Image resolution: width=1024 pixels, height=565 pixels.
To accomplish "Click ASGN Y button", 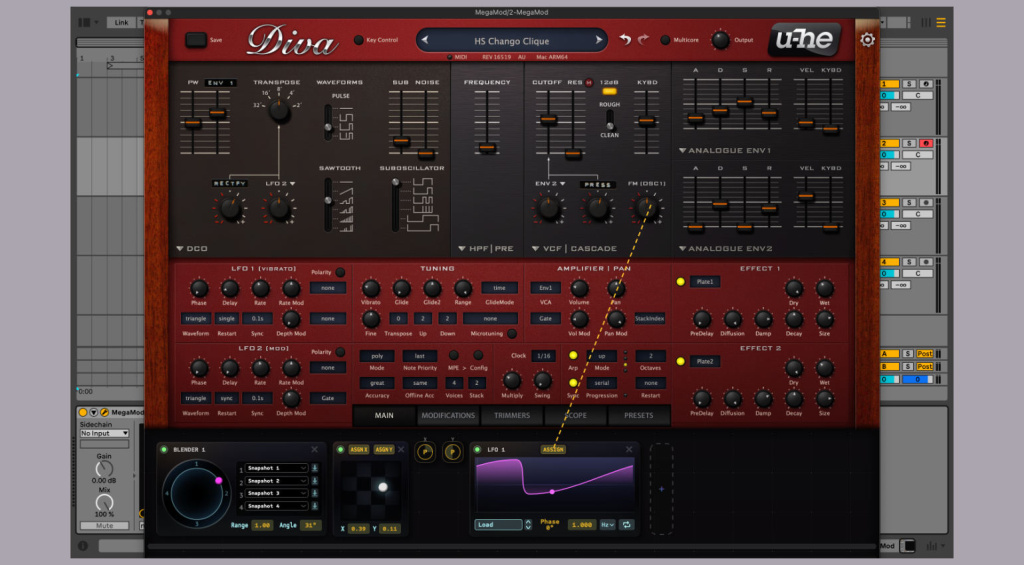I will (384, 449).
